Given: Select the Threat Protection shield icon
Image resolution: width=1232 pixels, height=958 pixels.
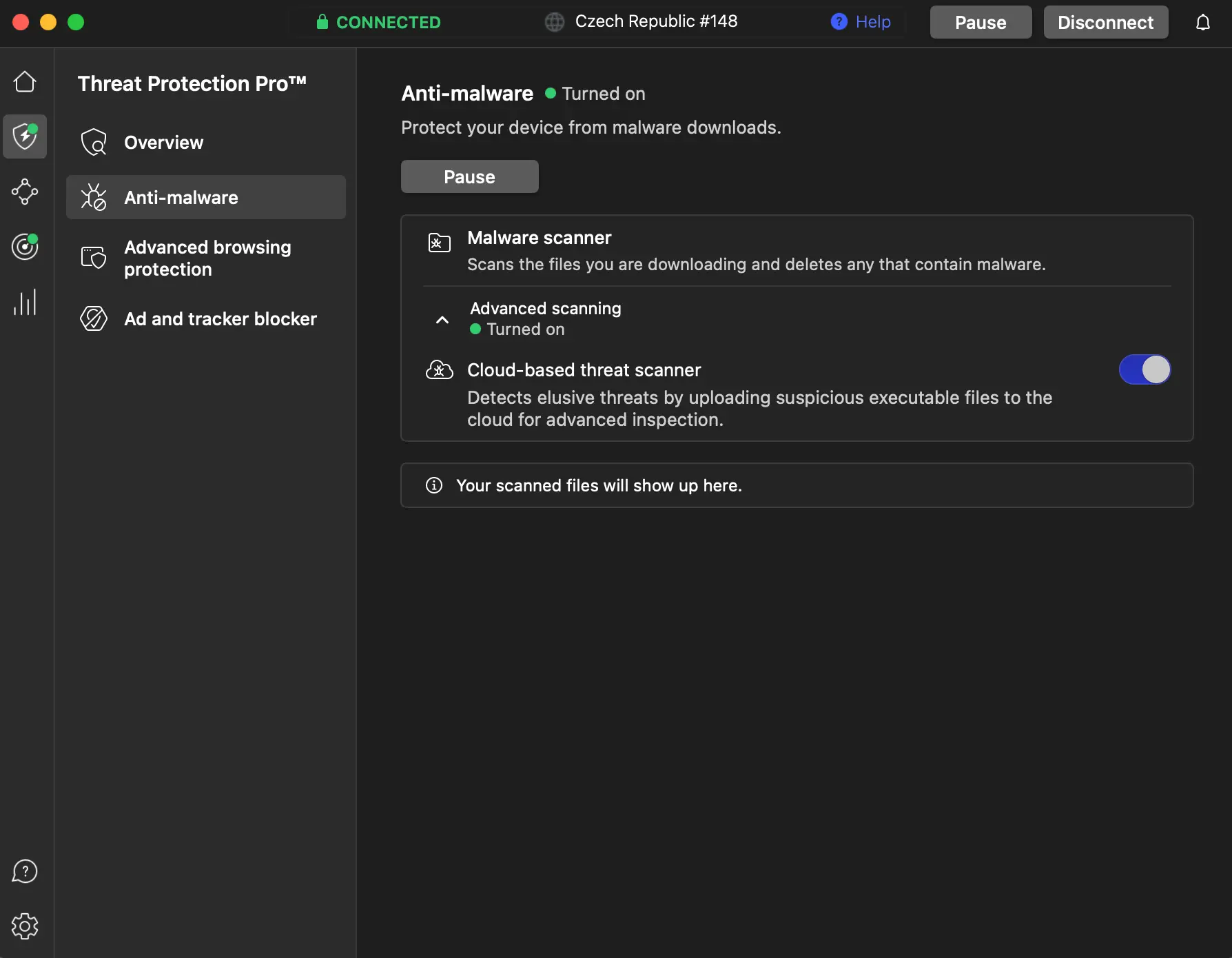Looking at the screenshot, I should [x=25, y=136].
